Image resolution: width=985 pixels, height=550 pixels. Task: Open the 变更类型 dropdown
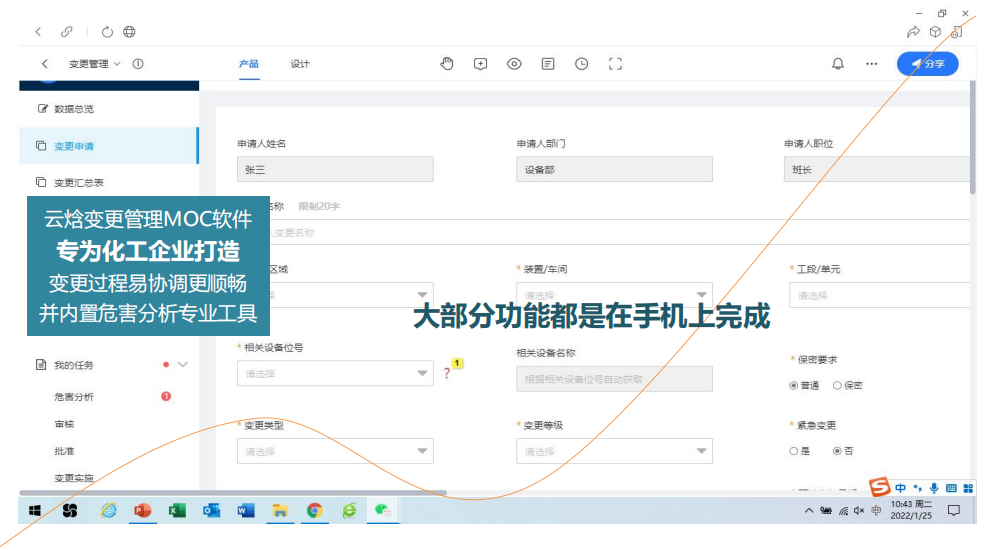(335, 452)
